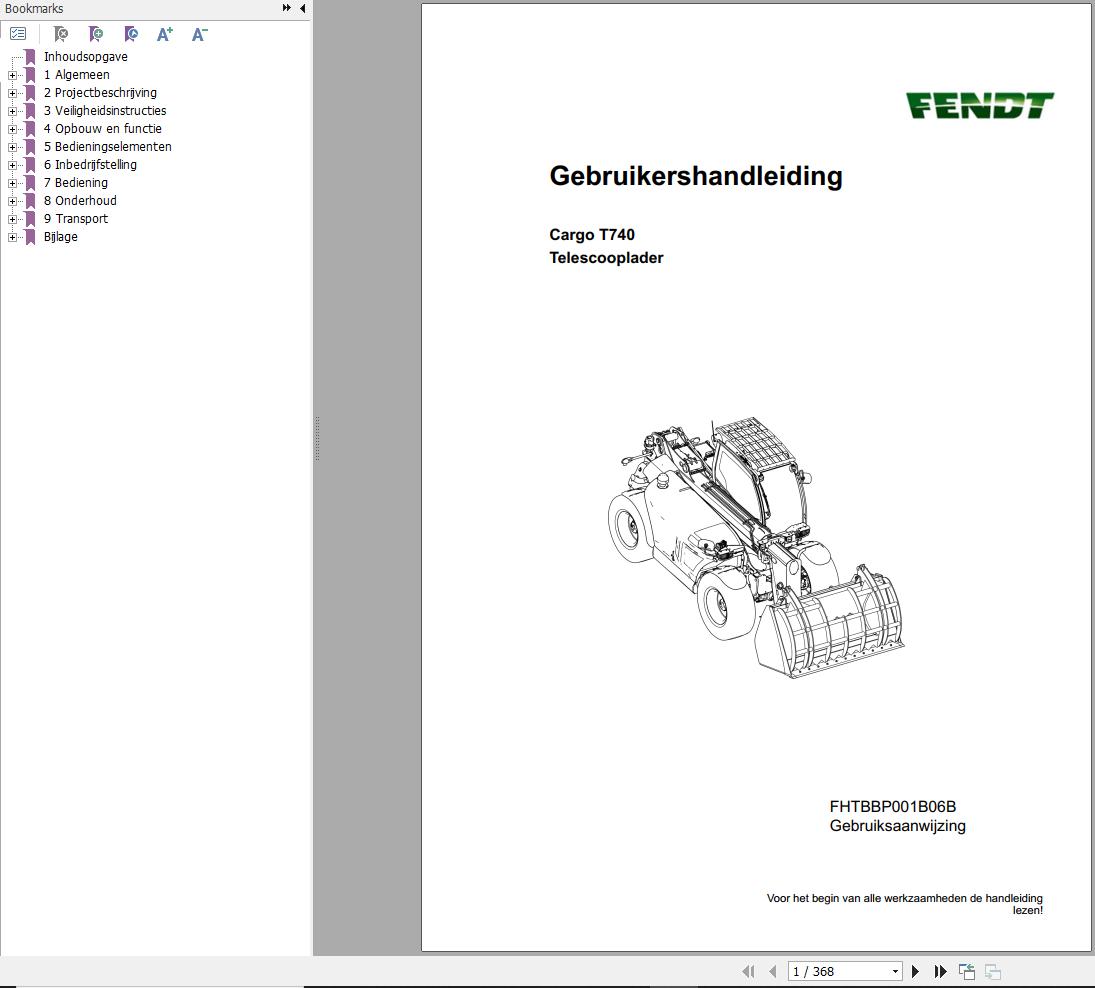Select the Bijlage bookmark
The image size is (1095, 988).
[60, 237]
